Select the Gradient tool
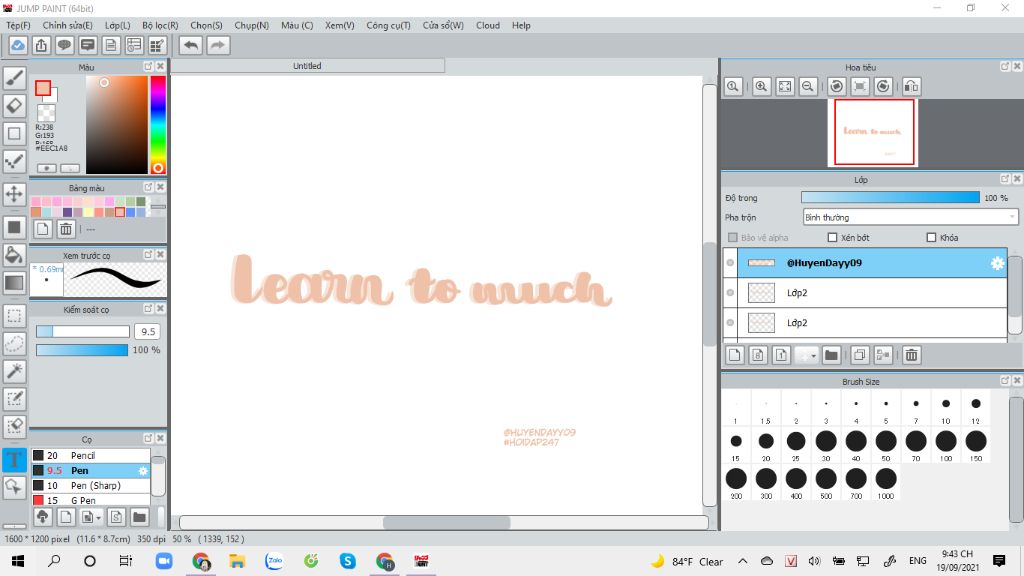This screenshot has height=576, width=1024. 14,283
